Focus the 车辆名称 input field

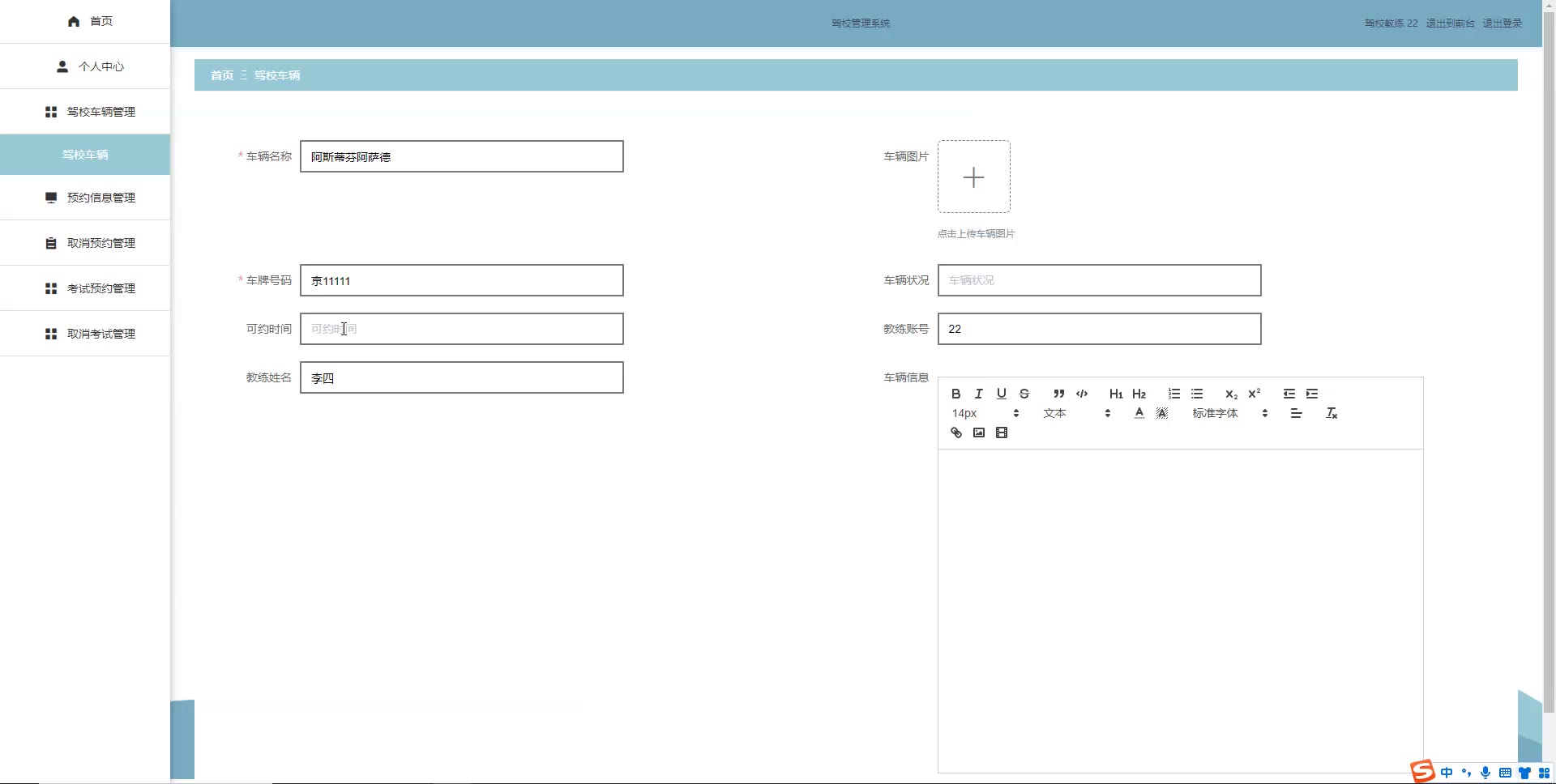tap(462, 156)
